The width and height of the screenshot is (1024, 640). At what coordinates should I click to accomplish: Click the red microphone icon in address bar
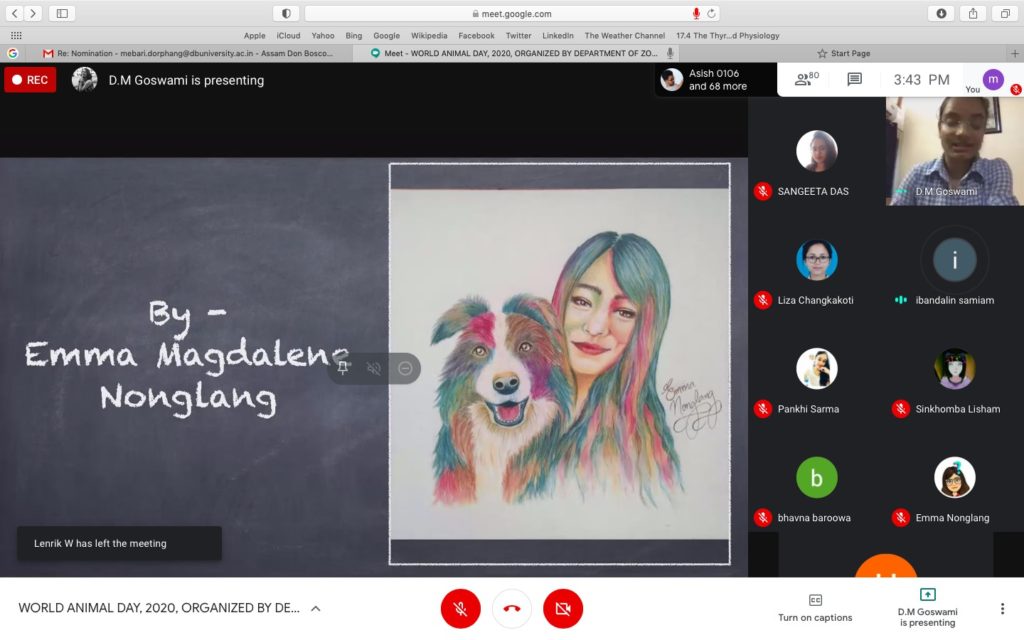pyautogui.click(x=696, y=13)
